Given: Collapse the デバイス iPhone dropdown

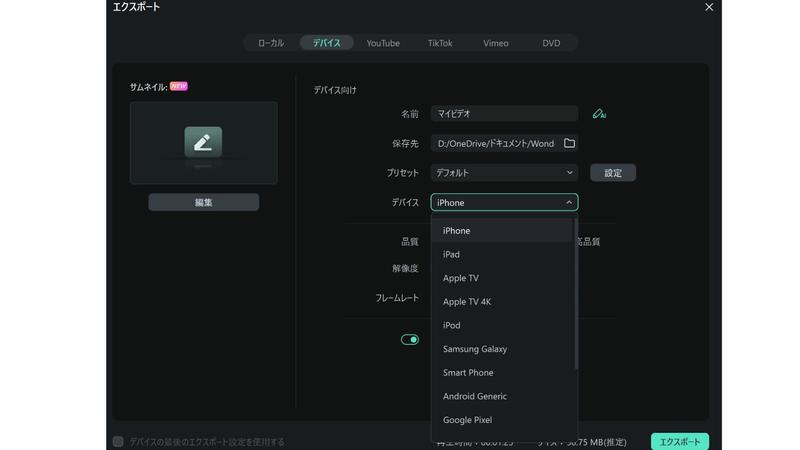Looking at the screenshot, I should pos(504,203).
